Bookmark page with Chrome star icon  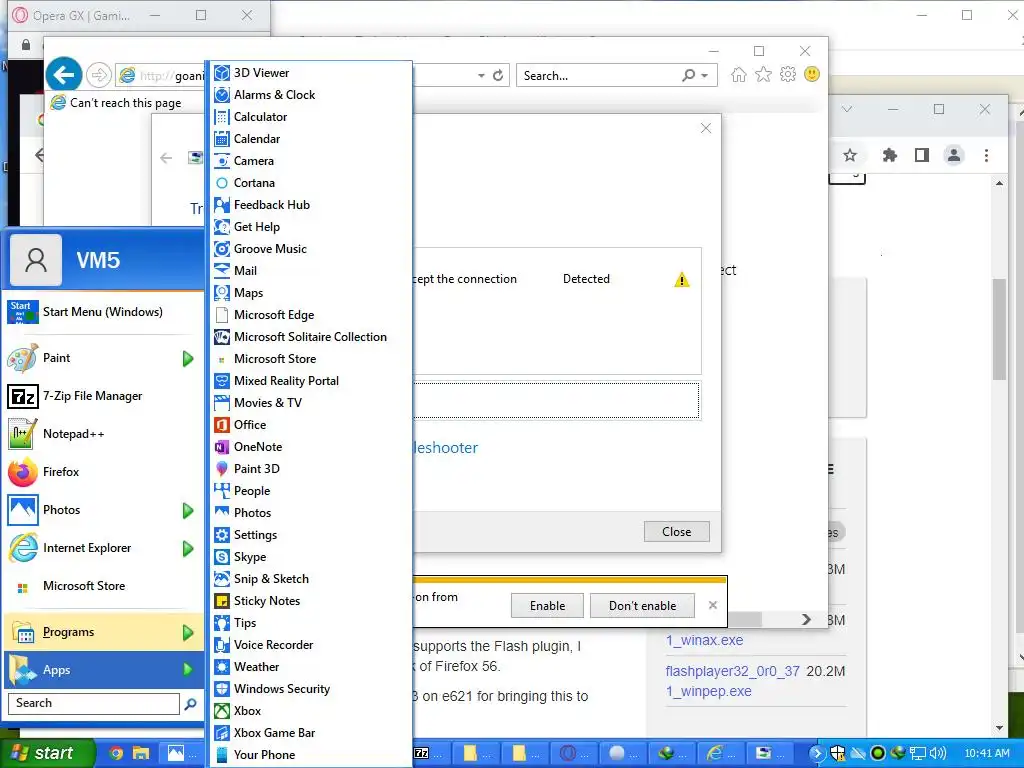pyautogui.click(x=850, y=155)
